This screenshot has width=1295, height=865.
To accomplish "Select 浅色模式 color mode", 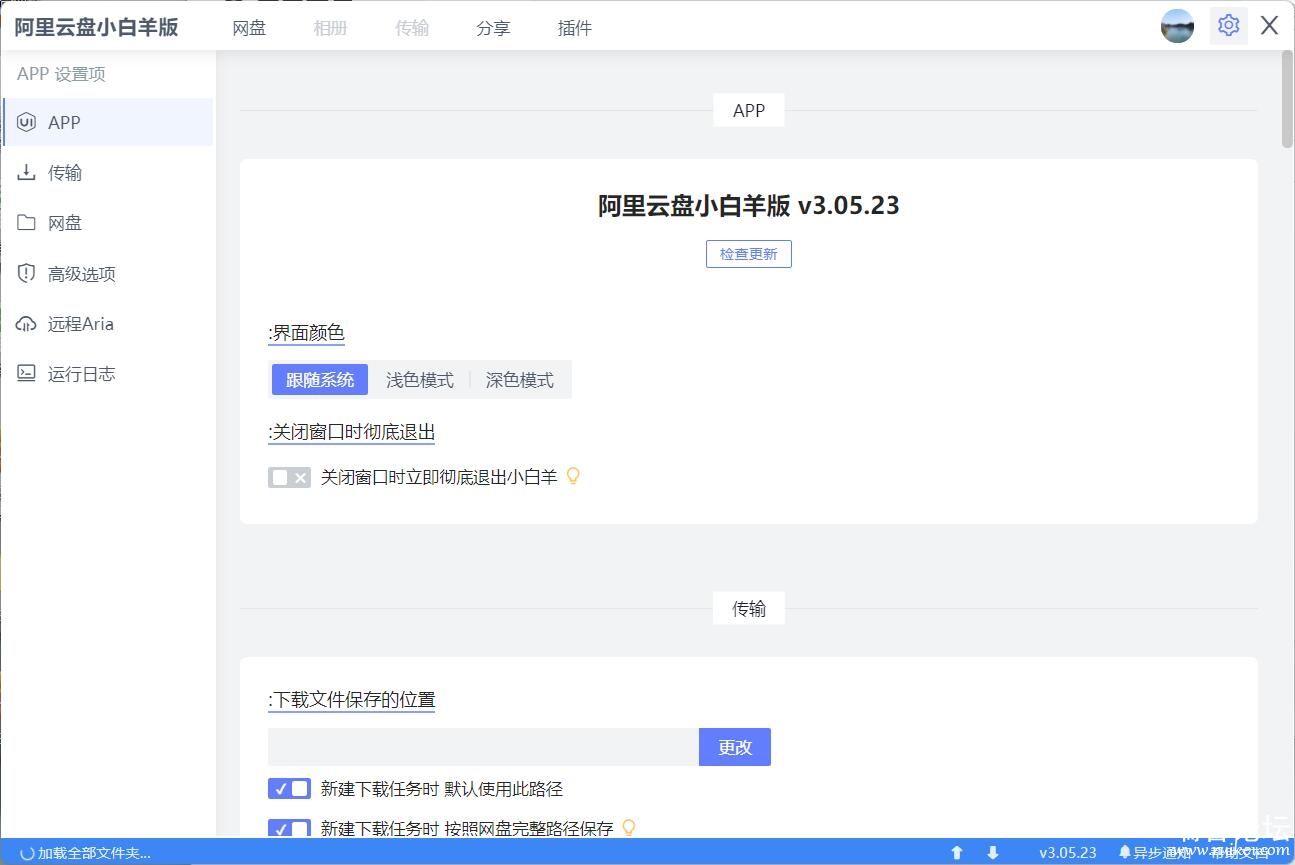I will 420,380.
